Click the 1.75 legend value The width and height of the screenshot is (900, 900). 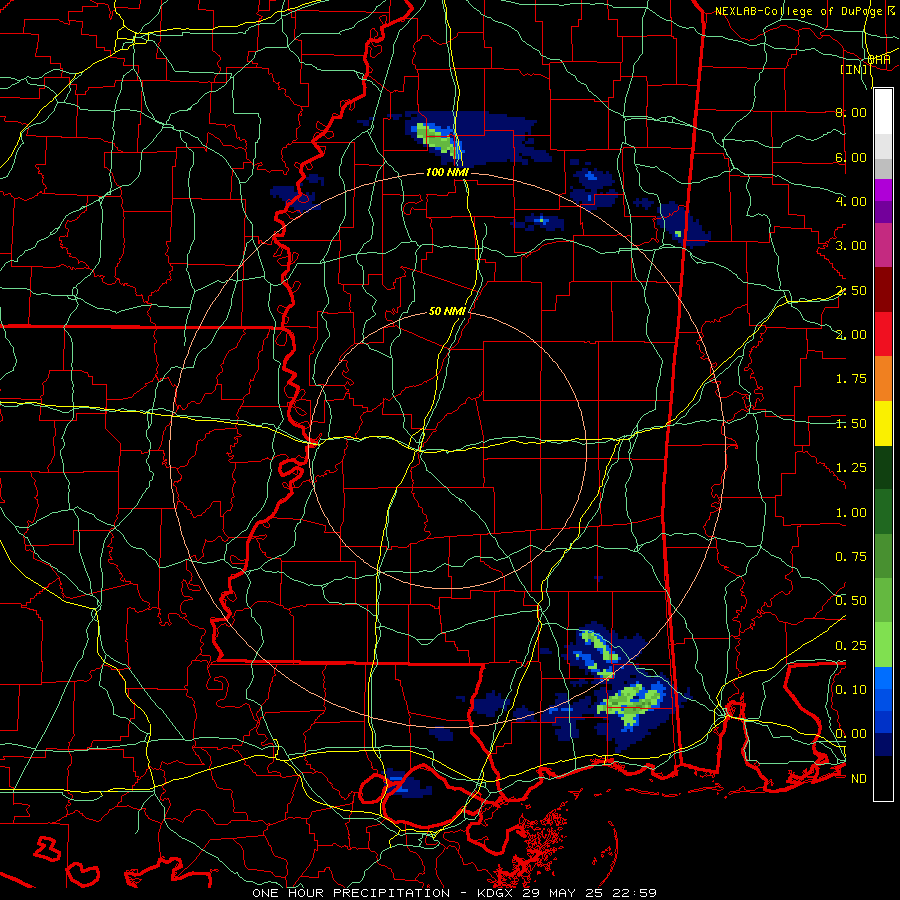point(851,379)
